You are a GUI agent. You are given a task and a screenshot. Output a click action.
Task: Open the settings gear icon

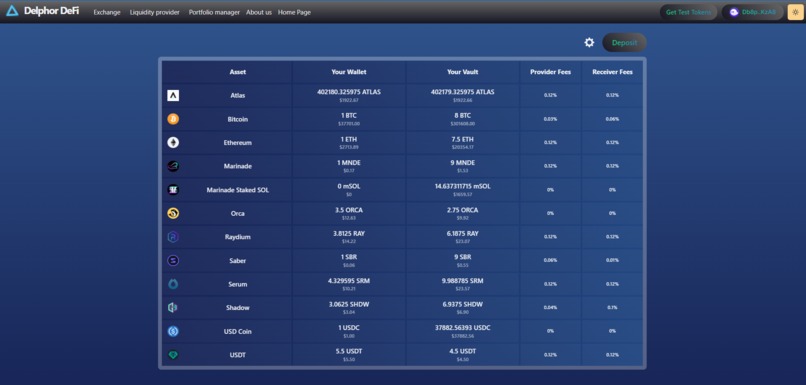pyautogui.click(x=589, y=43)
